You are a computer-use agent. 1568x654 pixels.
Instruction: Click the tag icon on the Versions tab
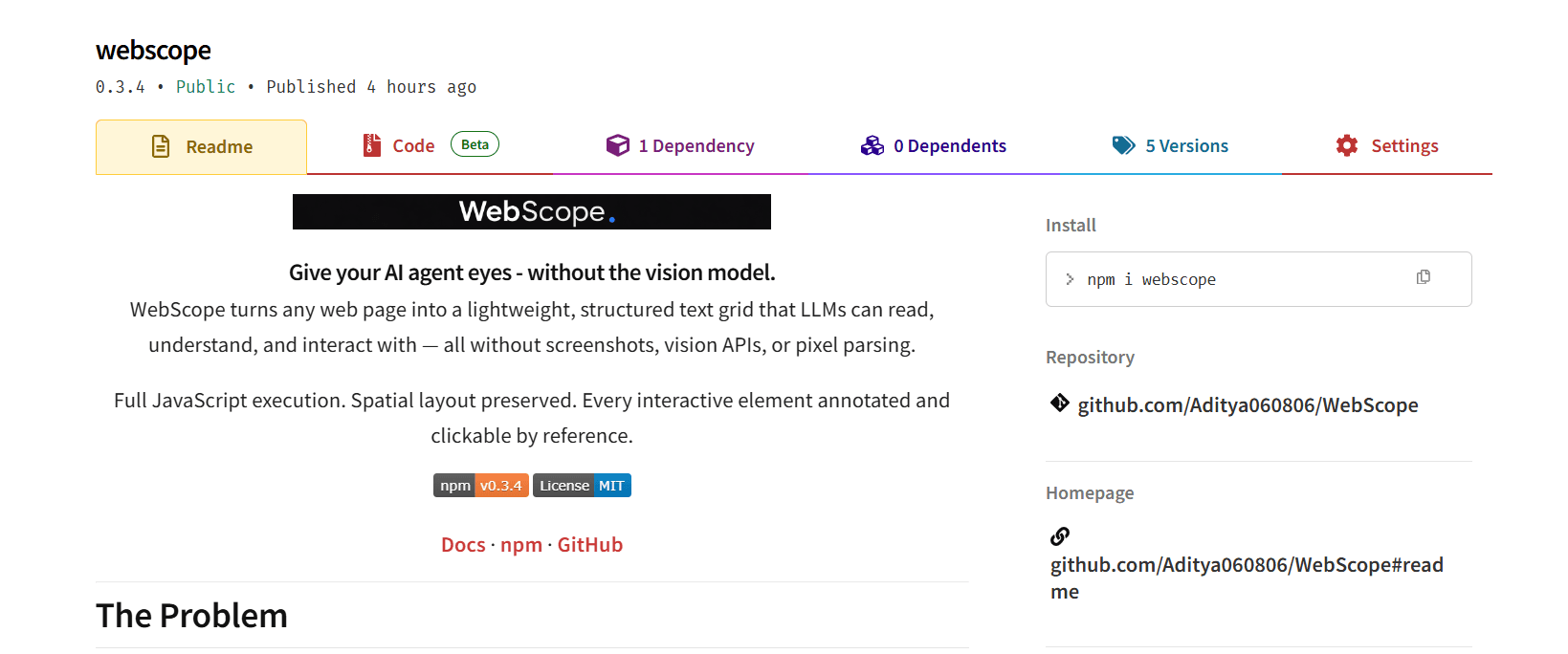coord(1125,145)
